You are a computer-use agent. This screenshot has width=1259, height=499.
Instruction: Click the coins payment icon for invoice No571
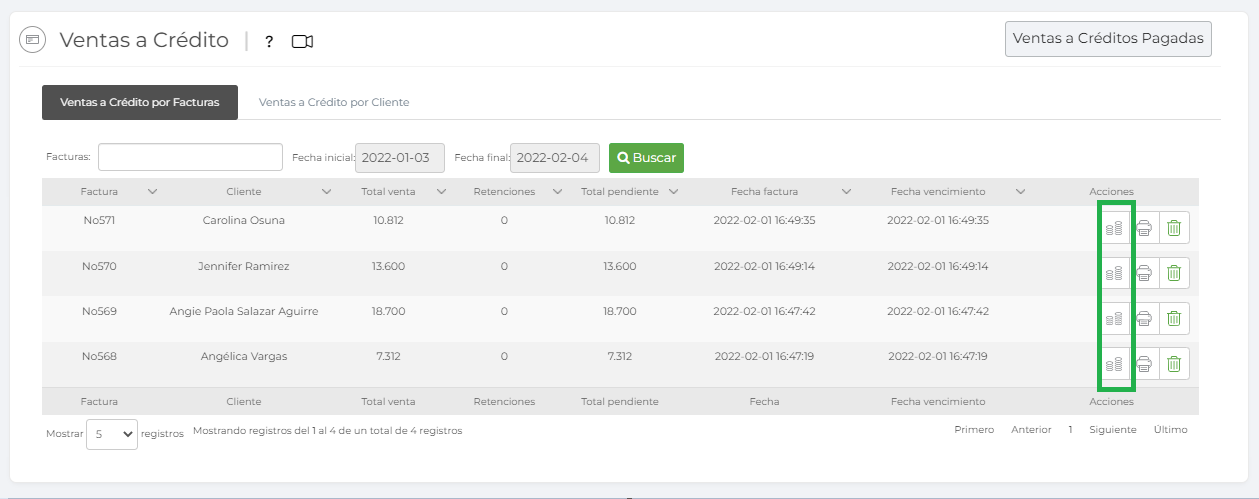(x=1114, y=228)
